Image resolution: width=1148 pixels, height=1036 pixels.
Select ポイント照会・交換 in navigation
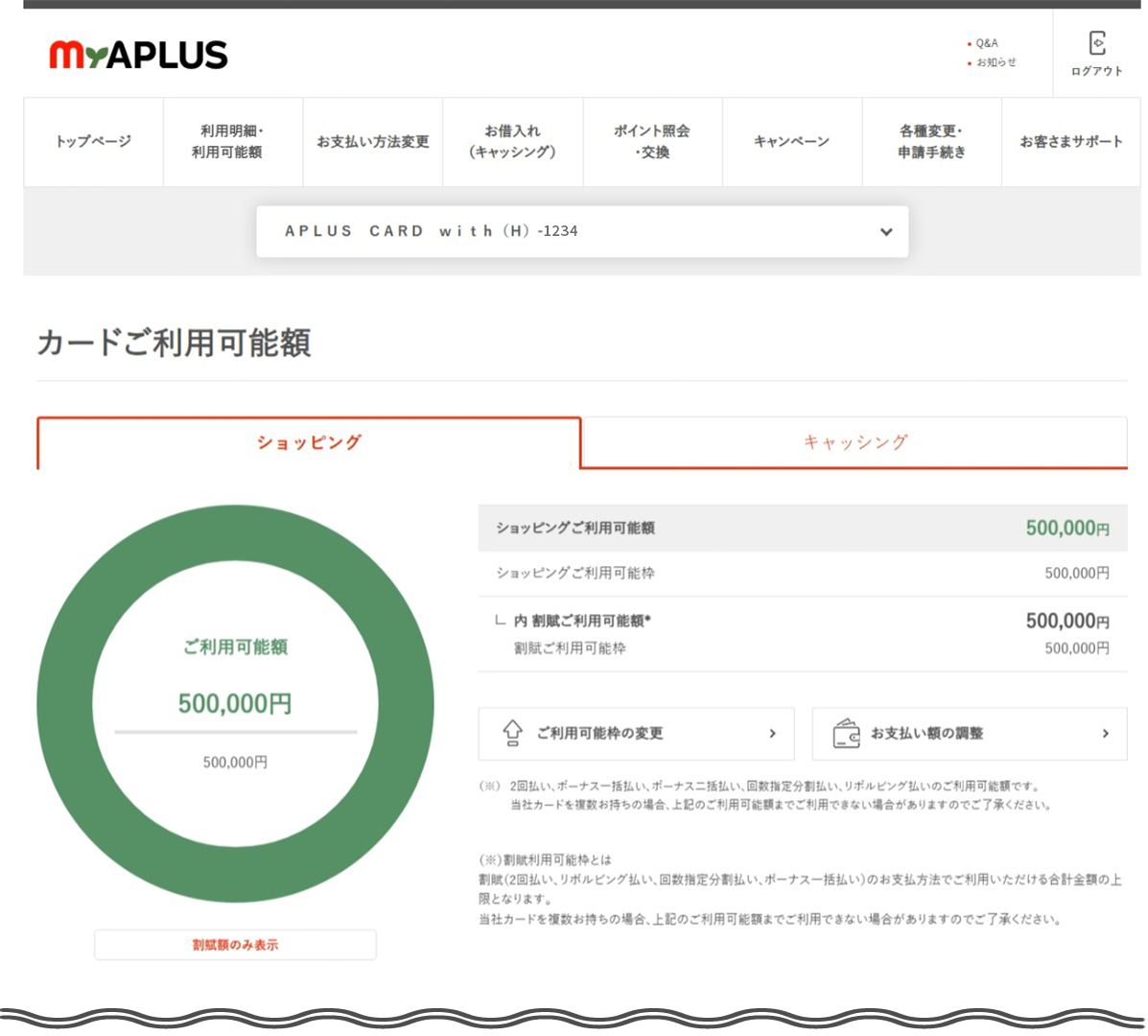click(x=652, y=142)
